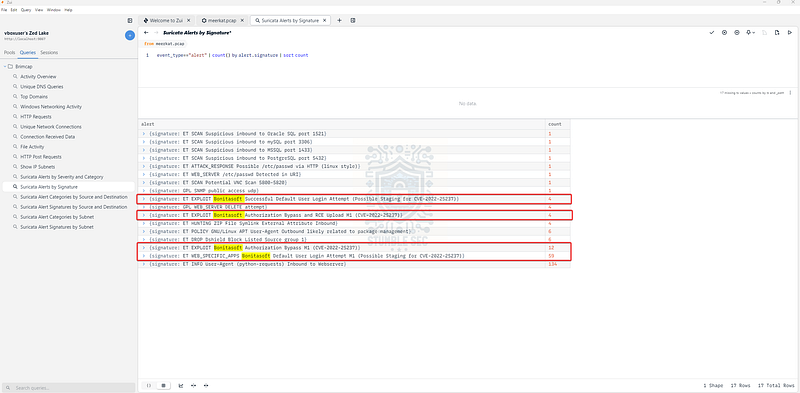This screenshot has width=800, height=393.
Task: Open the Pools sidebar tab
Action: (x=9, y=53)
